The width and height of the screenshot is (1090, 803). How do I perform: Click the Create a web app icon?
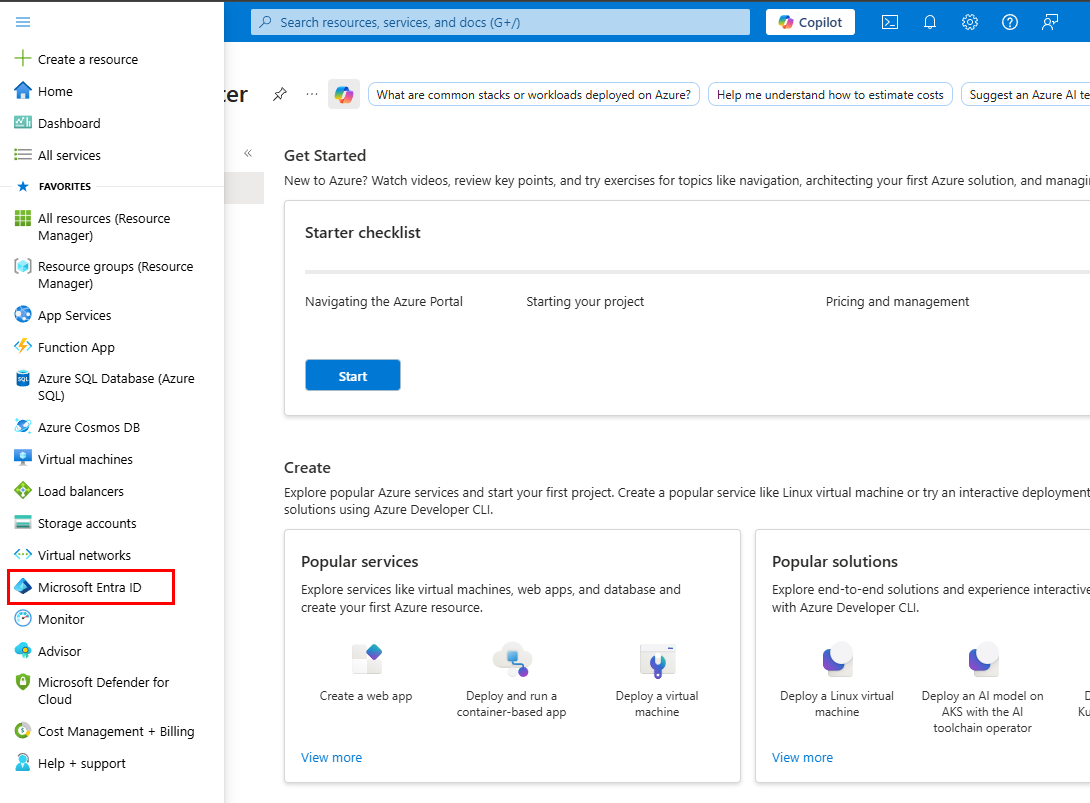click(x=366, y=660)
